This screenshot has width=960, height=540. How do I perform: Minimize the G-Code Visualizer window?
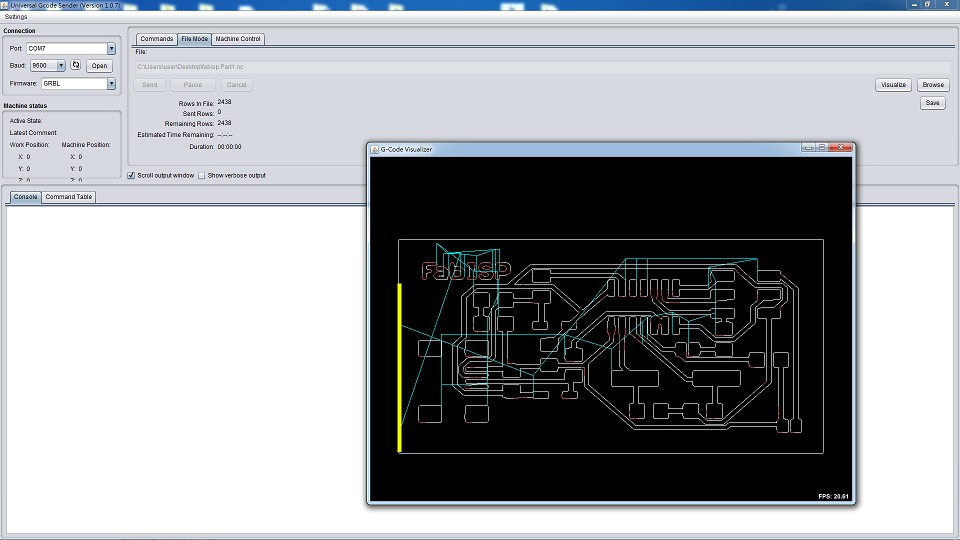[808, 148]
